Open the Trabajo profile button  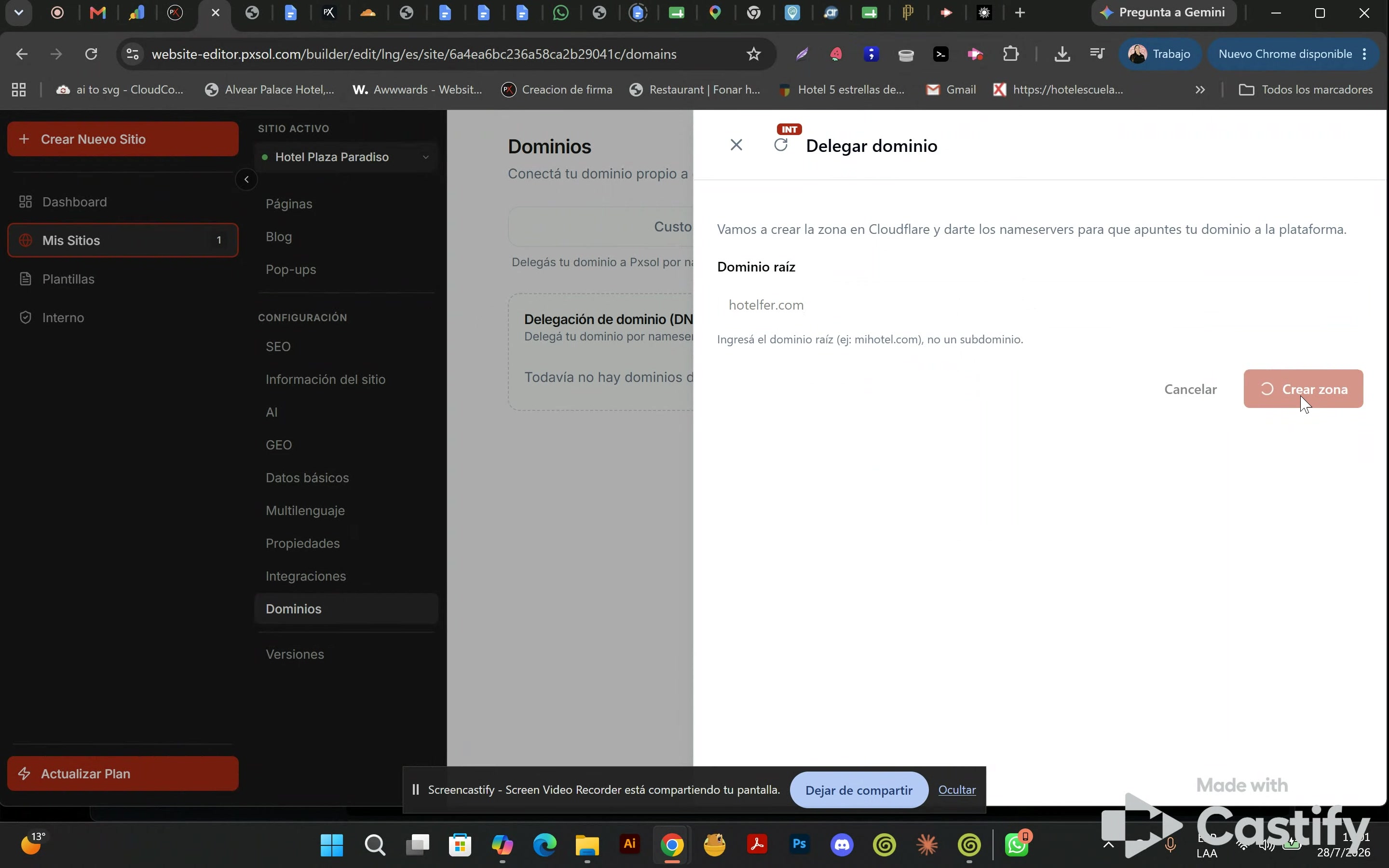tap(1160, 54)
